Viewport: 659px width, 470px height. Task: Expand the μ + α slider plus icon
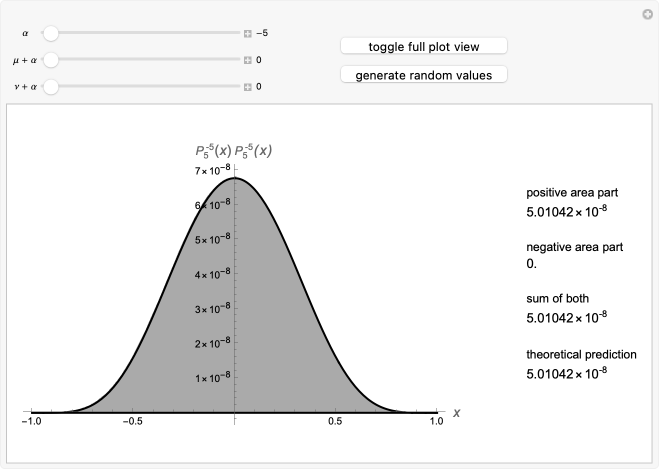(248, 60)
